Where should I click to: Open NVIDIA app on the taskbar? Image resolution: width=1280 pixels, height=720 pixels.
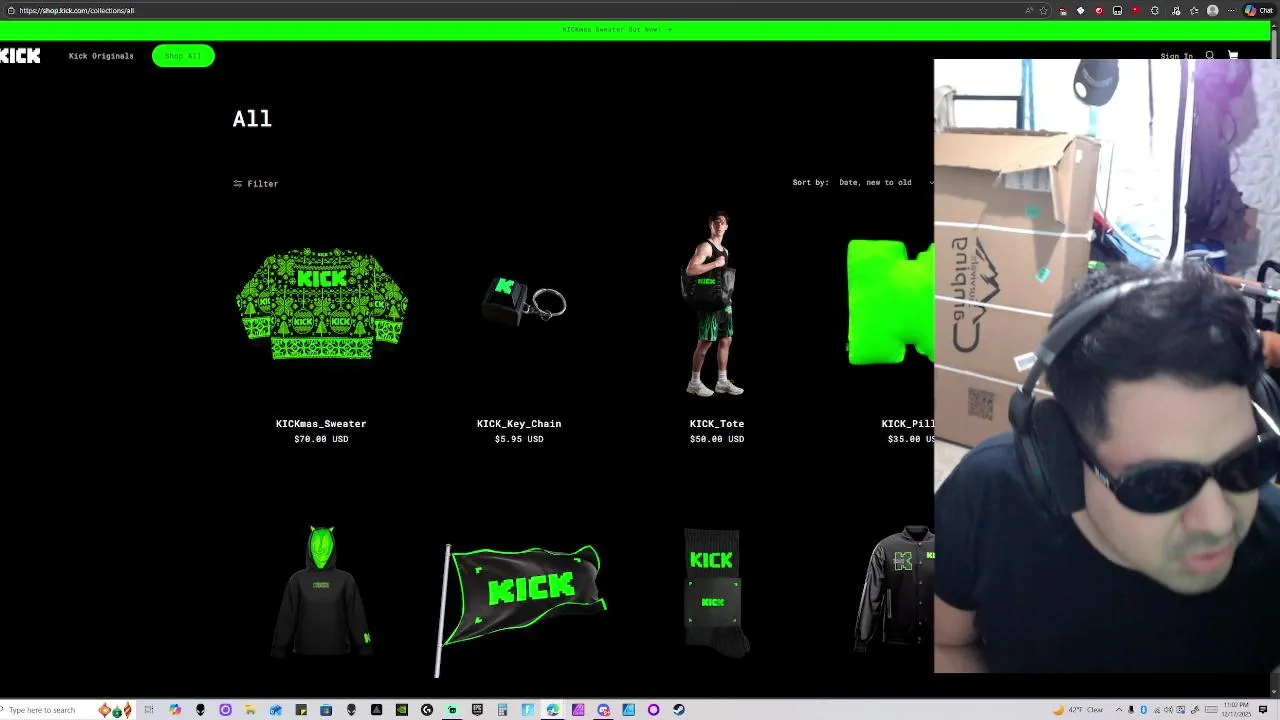click(x=402, y=710)
